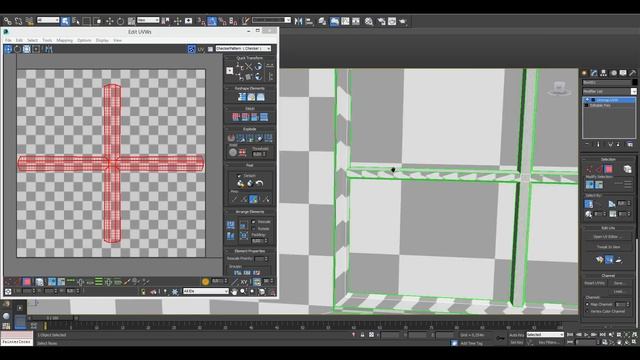Select the Freeform mode tool in Edit UVWs
This screenshot has height=360, width=640.
pos(36,49)
